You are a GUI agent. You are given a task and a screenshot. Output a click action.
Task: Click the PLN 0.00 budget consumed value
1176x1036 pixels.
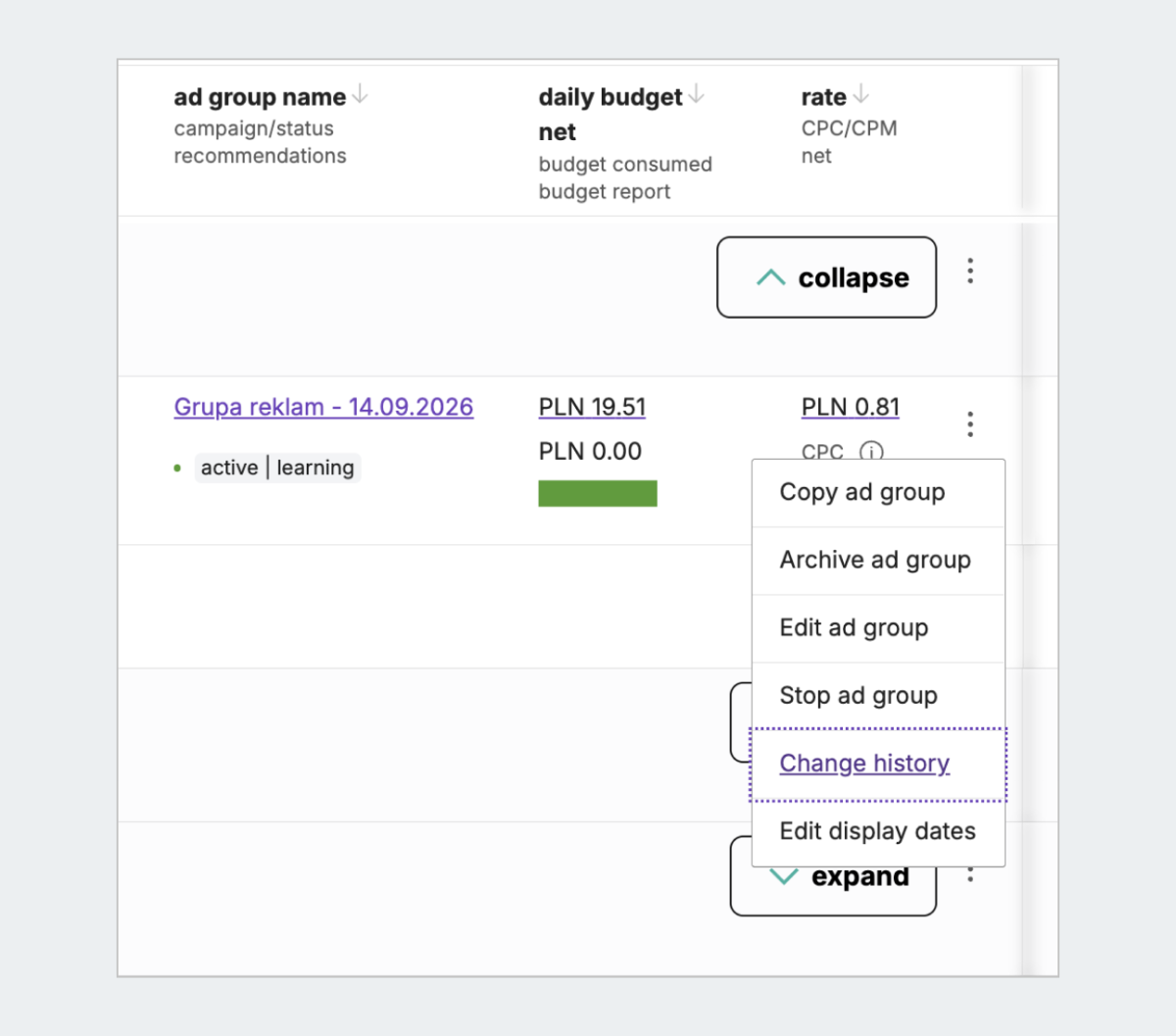[x=590, y=452]
